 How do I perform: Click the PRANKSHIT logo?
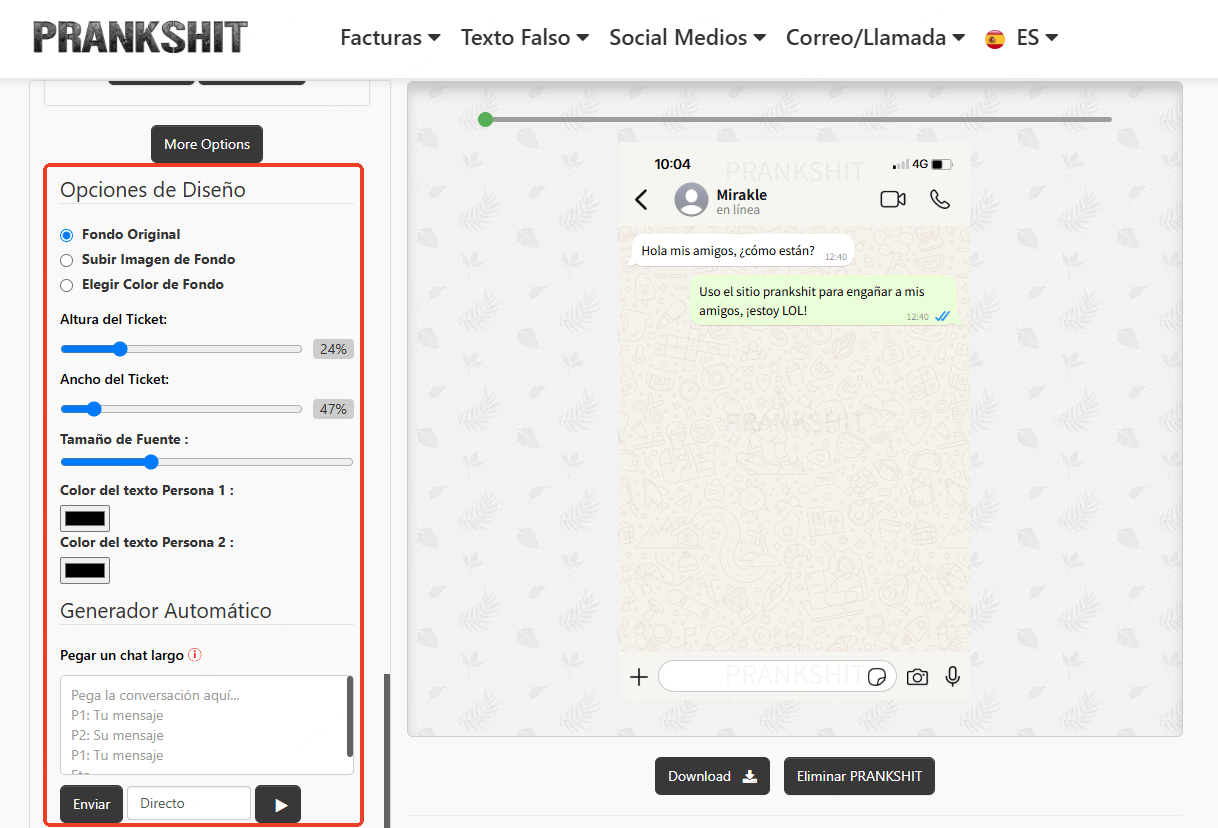coord(140,37)
